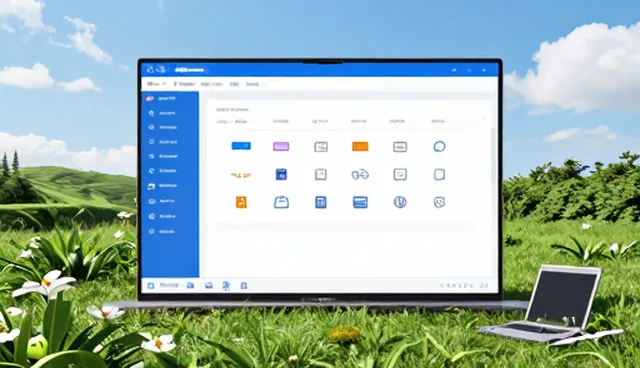
Task: Open the tray-shaped icon in the taskbar
Action: [209, 285]
